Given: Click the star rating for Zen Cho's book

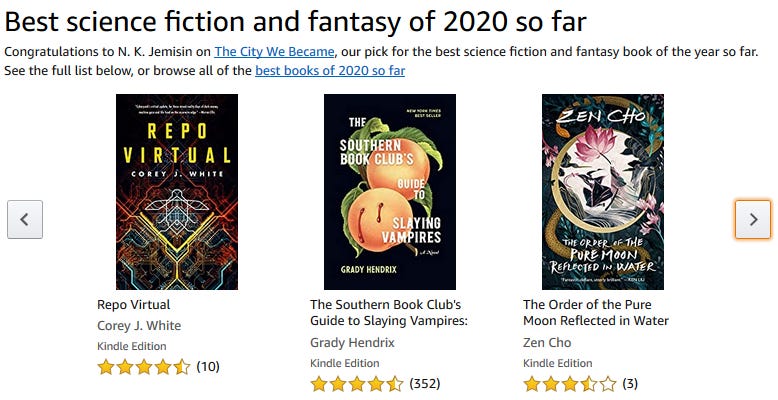Looking at the screenshot, I should 569,383.
